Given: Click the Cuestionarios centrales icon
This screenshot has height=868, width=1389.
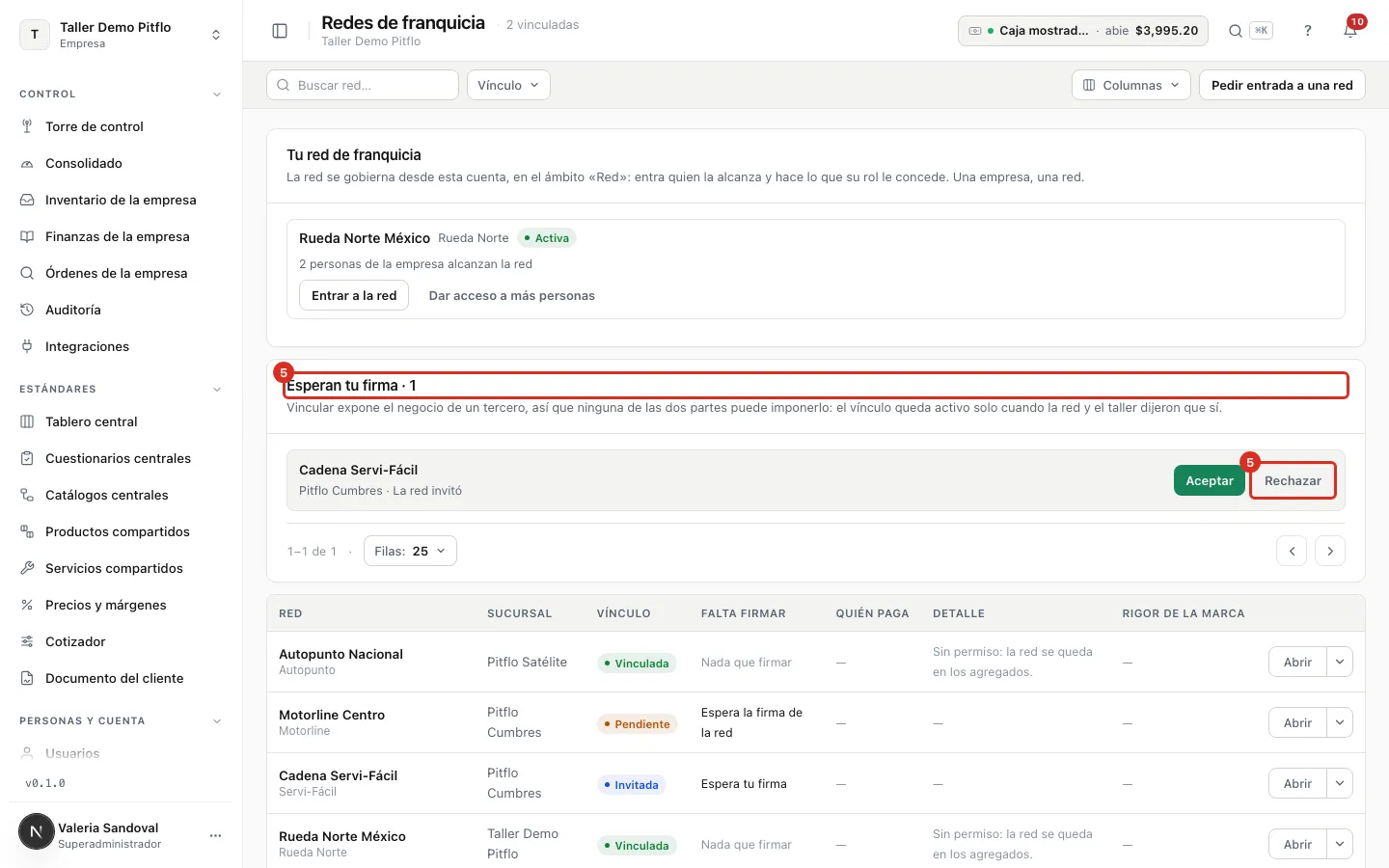Looking at the screenshot, I should click(x=27, y=458).
